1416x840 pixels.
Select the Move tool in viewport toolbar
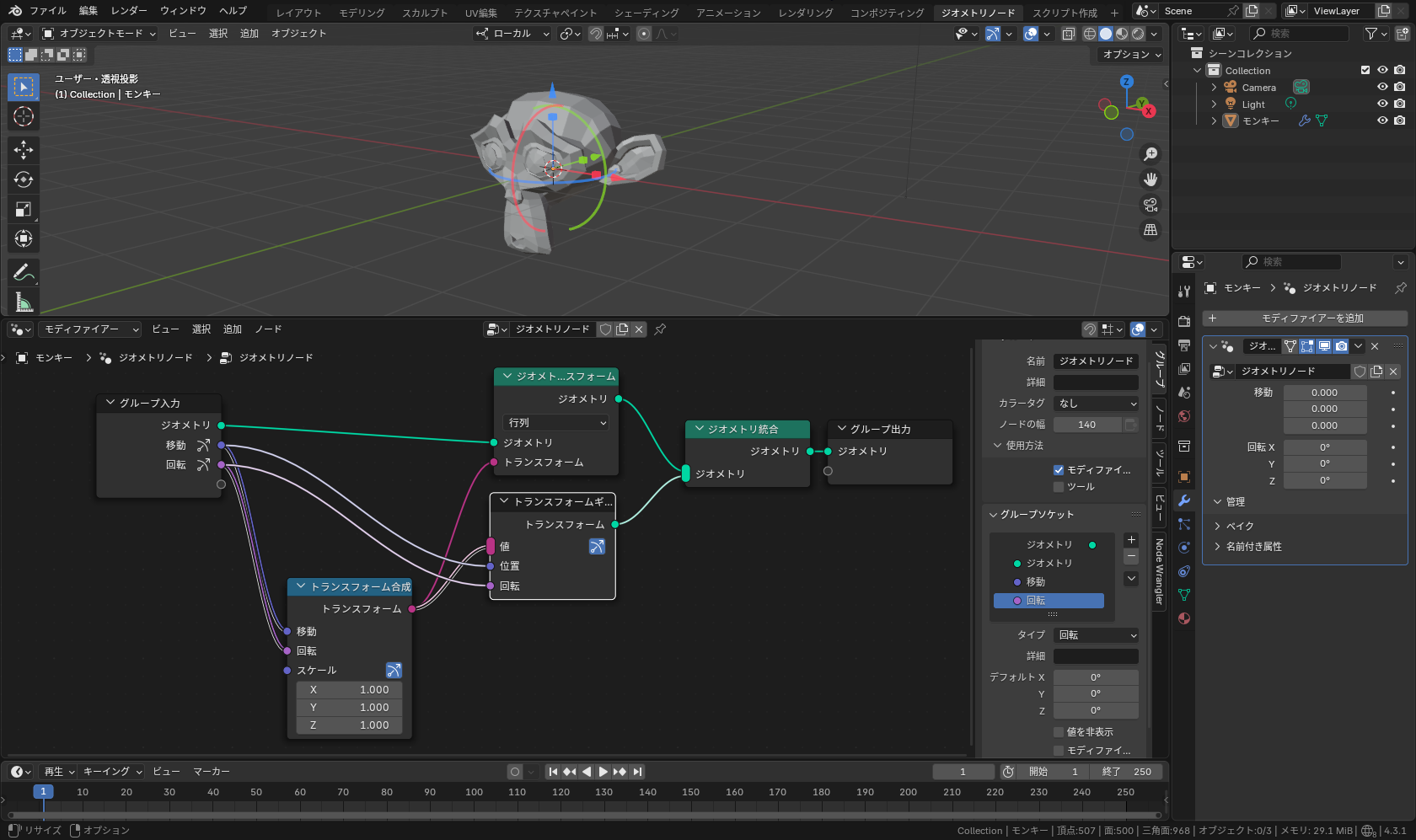tap(24, 150)
